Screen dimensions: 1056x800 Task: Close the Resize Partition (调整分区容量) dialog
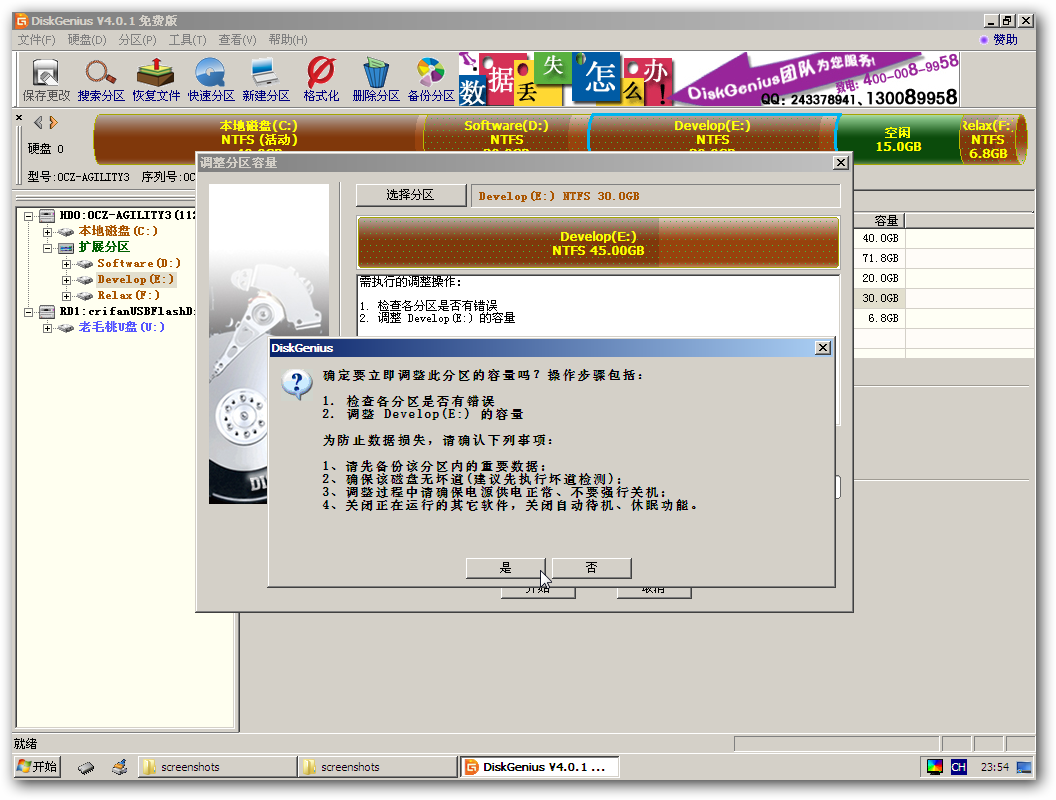tap(840, 162)
